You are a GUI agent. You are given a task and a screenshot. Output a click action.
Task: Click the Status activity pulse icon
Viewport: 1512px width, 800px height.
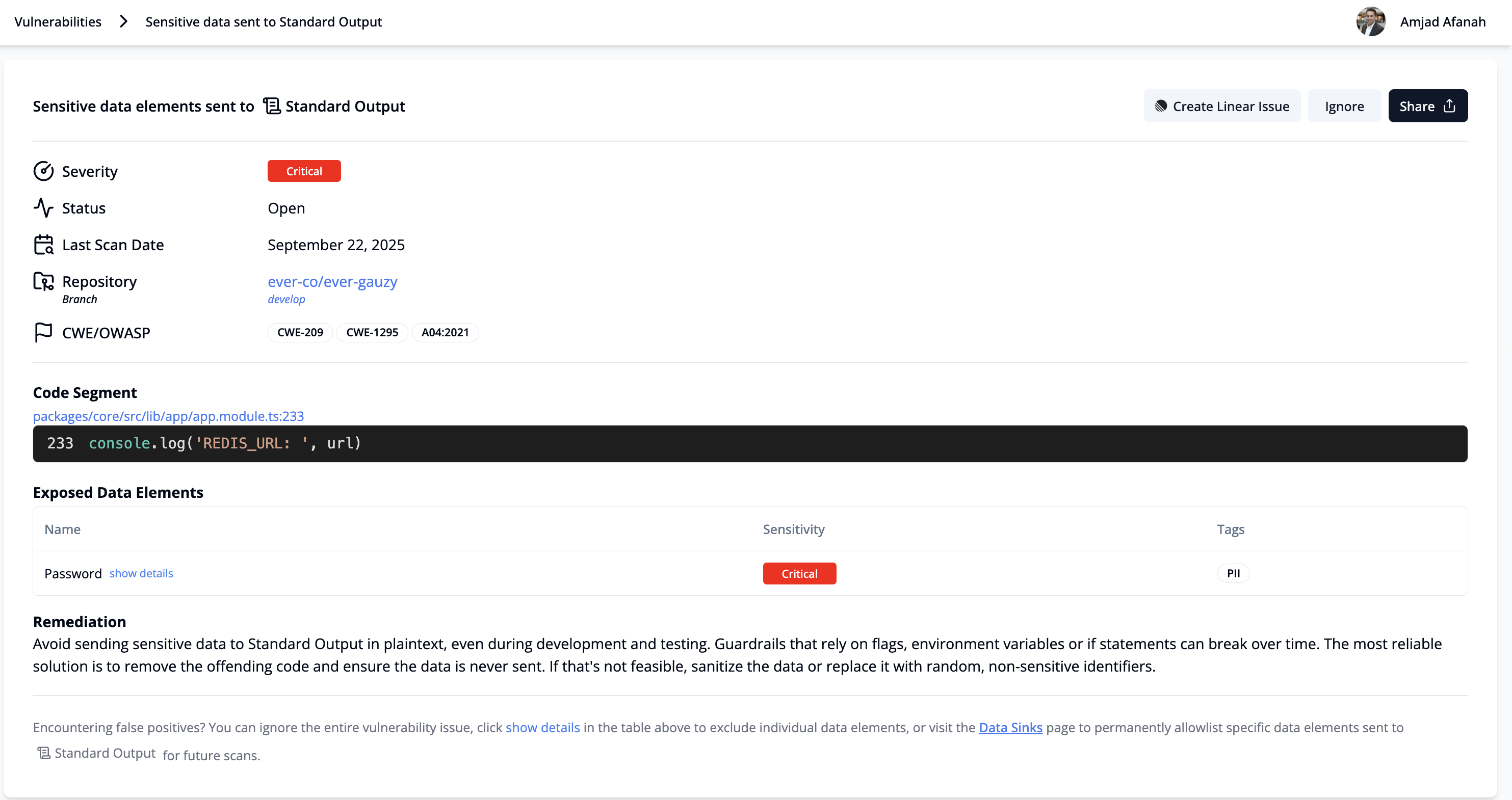pyautogui.click(x=43, y=207)
